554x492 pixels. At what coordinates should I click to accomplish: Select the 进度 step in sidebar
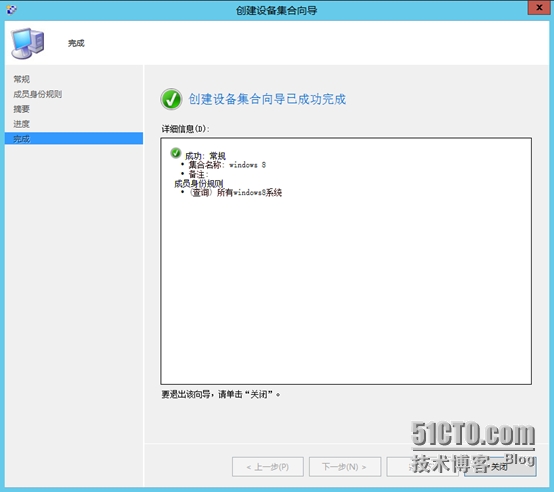pyautogui.click(x=22, y=124)
